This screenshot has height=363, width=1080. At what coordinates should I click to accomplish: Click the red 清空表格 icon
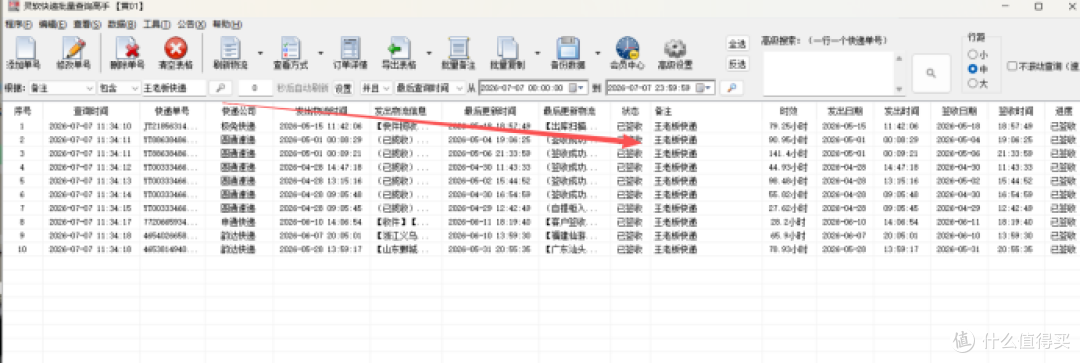(x=176, y=48)
